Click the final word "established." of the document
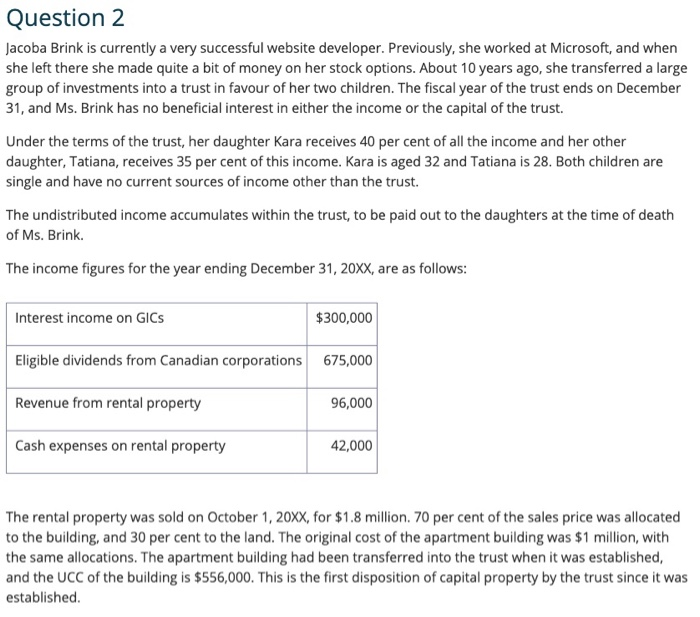 pos(42,598)
